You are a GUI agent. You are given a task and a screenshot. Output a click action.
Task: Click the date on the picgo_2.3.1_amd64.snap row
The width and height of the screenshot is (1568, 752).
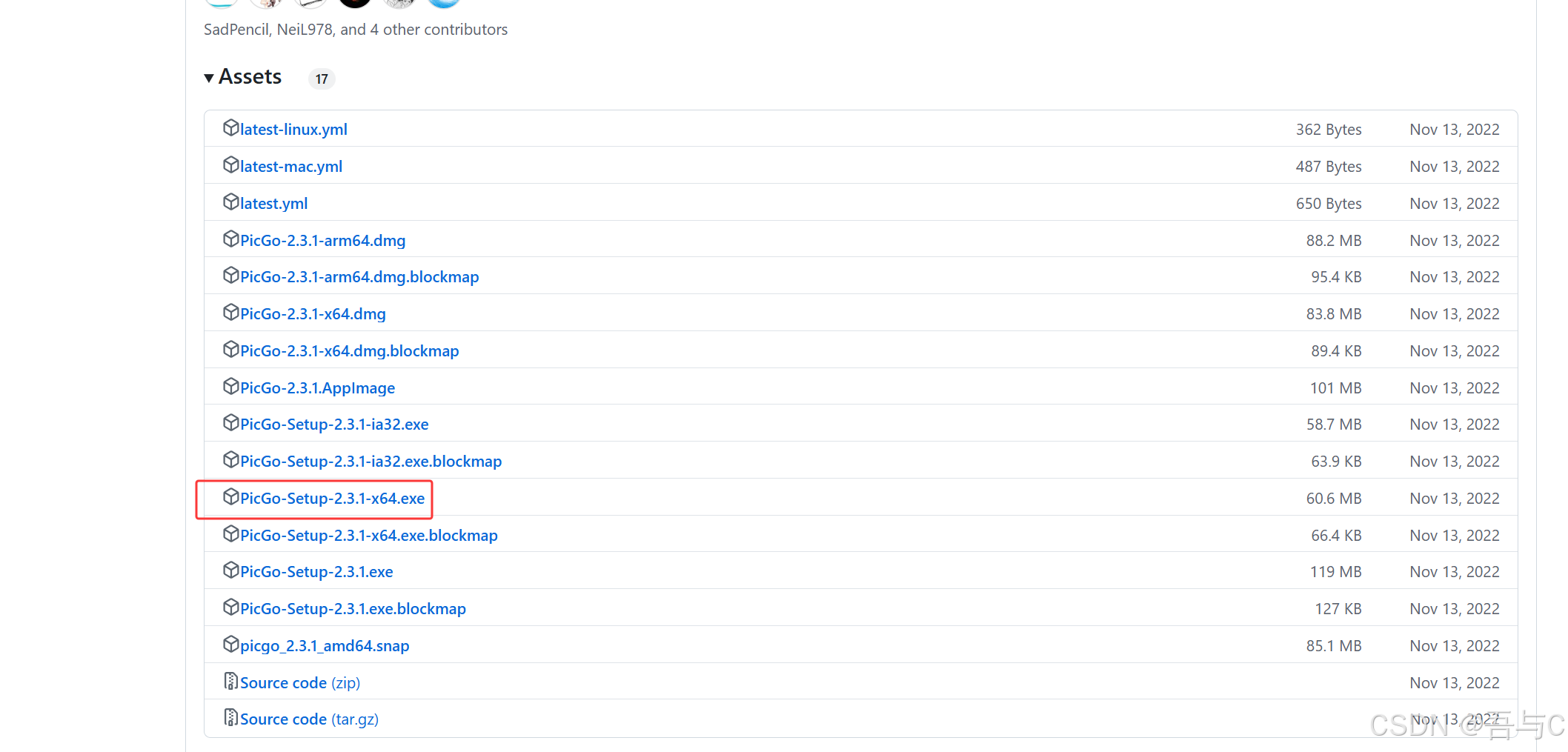[1455, 646]
